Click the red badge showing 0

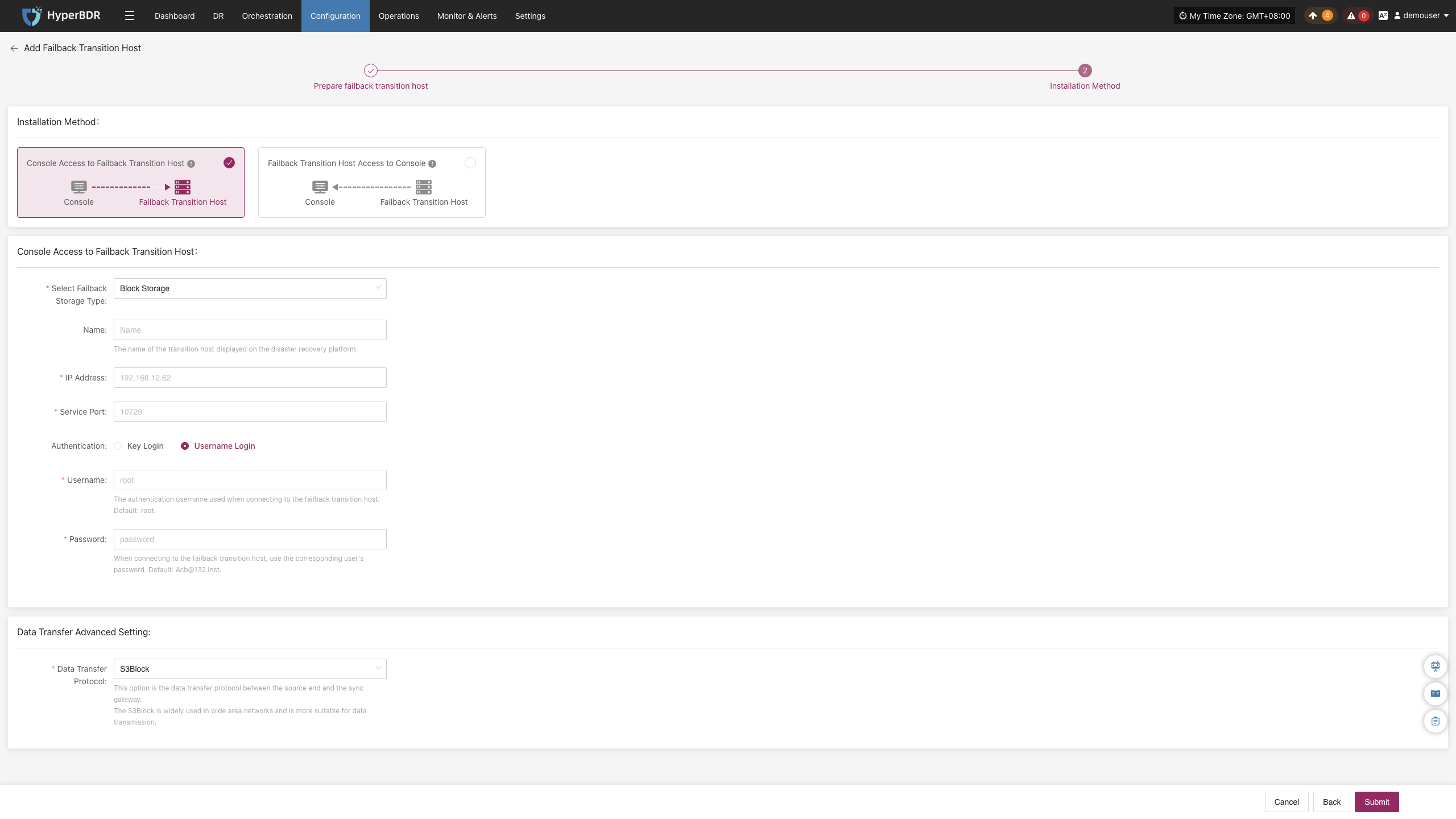point(1364,16)
